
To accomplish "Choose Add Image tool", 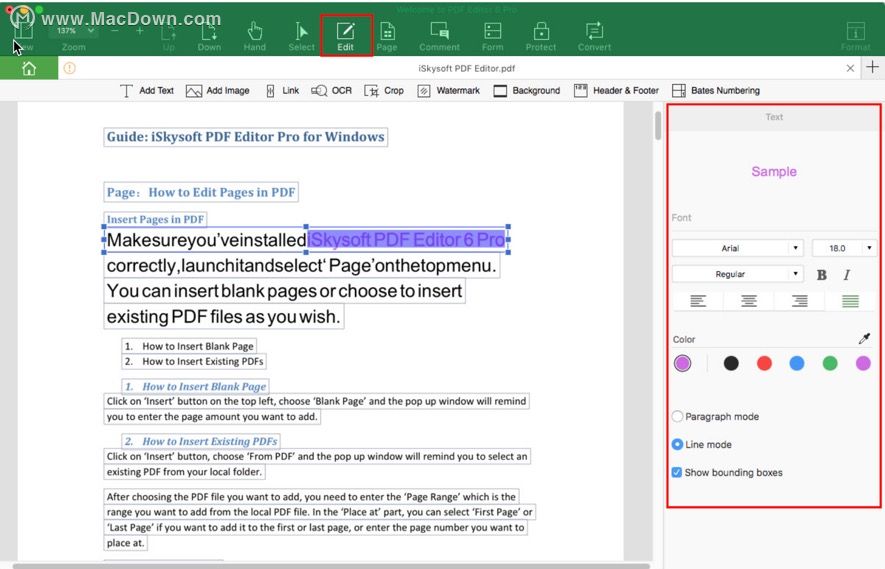I will [217, 90].
